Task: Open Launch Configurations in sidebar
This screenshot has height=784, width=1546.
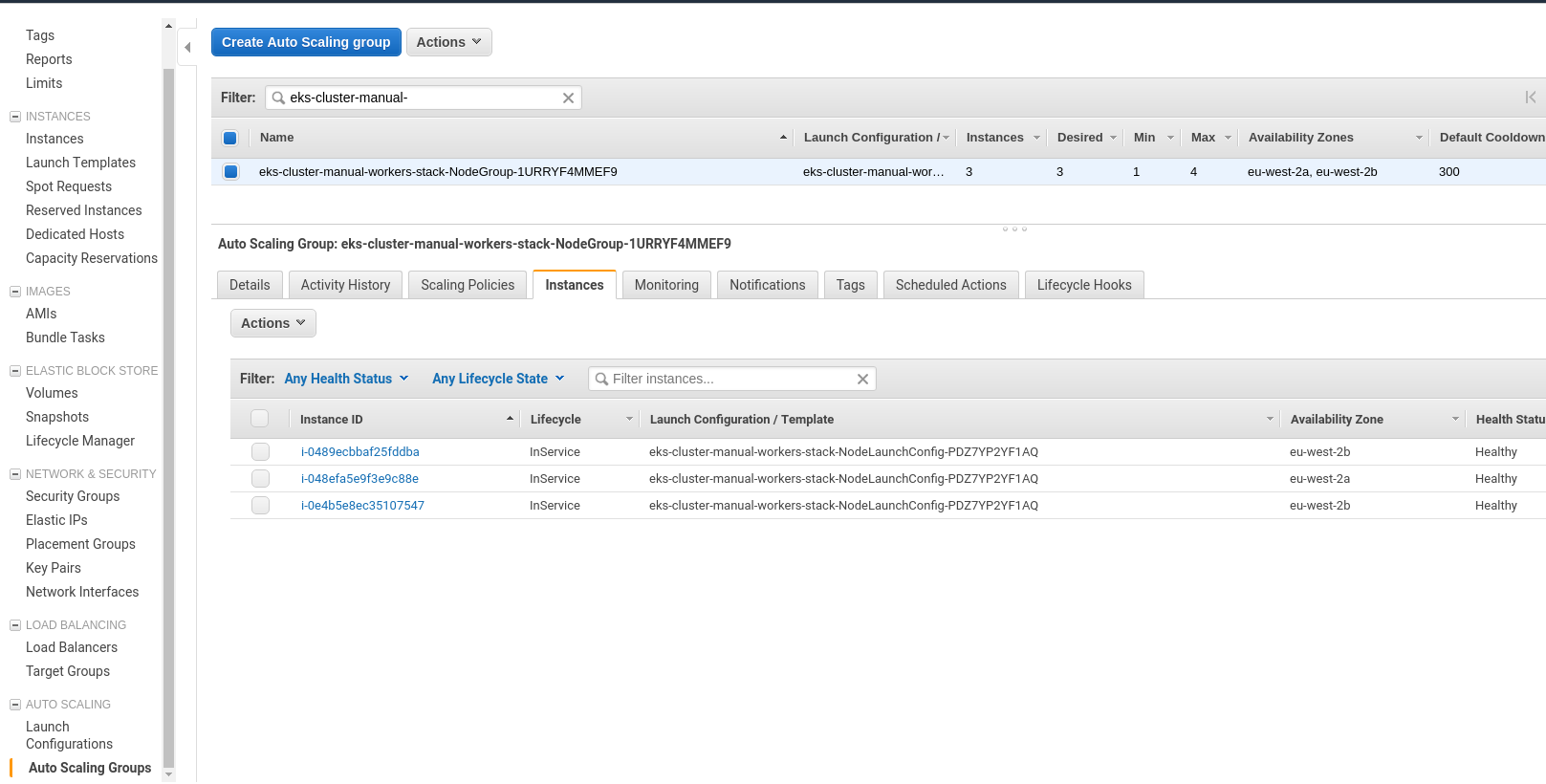Action: coord(69,735)
